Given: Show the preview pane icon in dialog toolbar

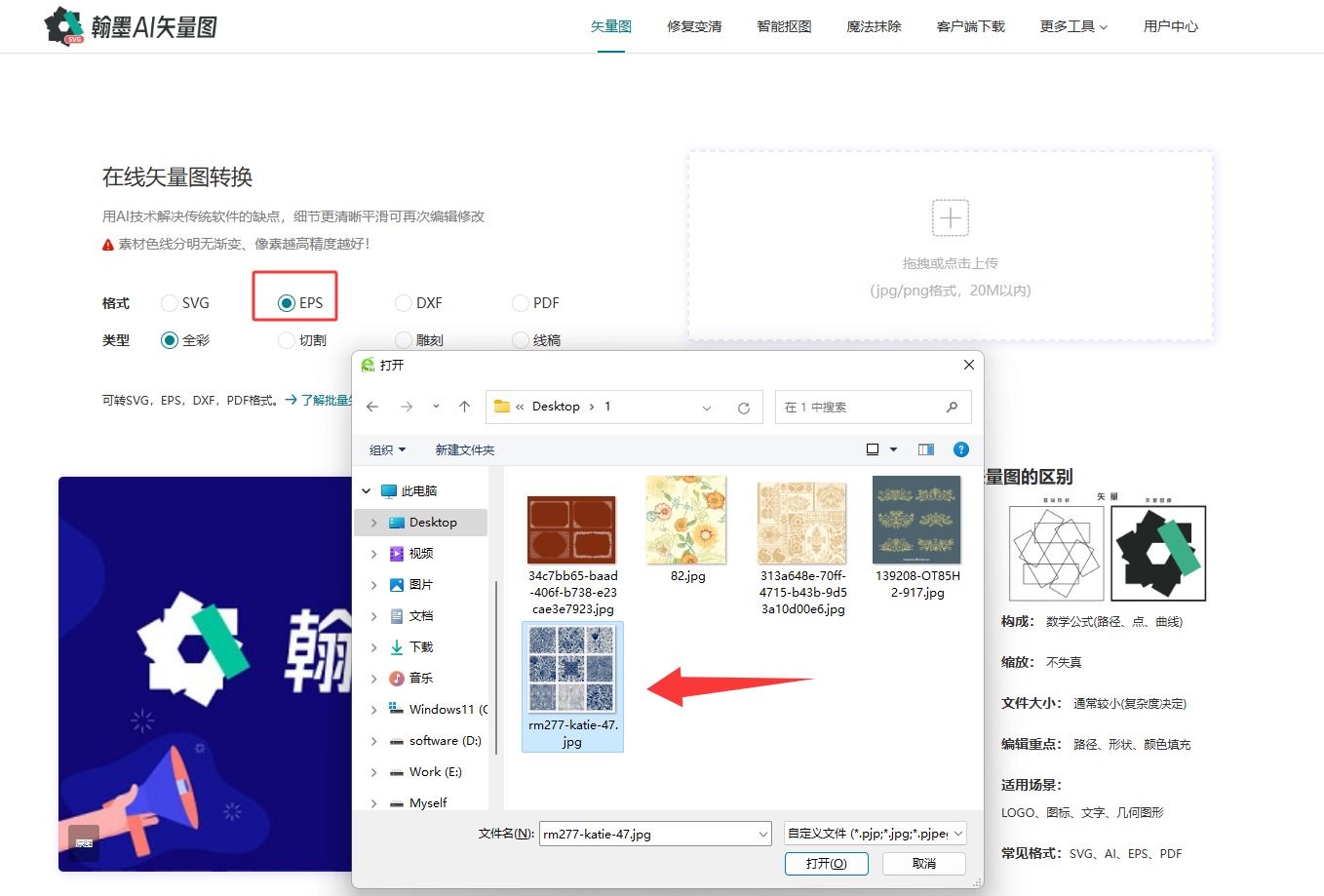Looking at the screenshot, I should 925,449.
